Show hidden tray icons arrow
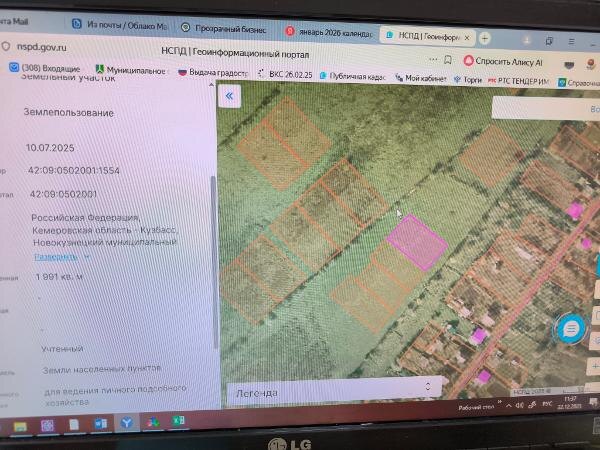The width and height of the screenshot is (600, 450). pyautogui.click(x=509, y=405)
